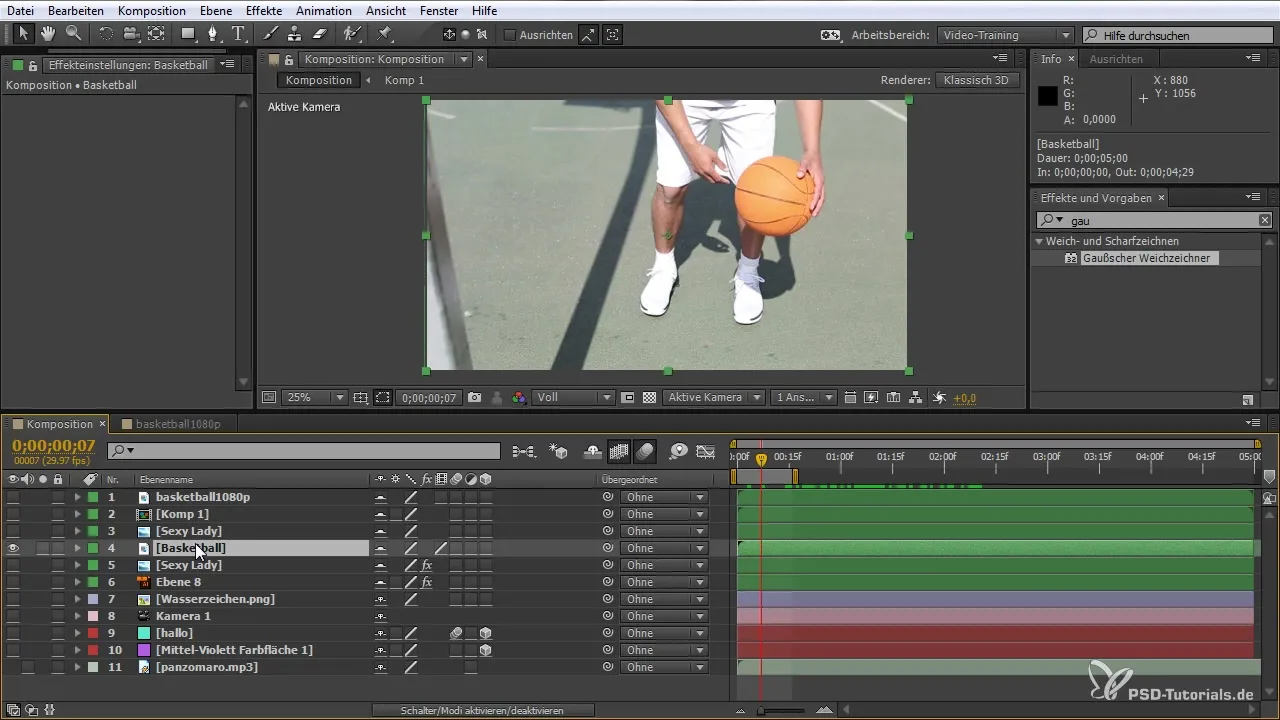Select the Pan Behind anchor point tool
1280x720 pixels.
156,34
